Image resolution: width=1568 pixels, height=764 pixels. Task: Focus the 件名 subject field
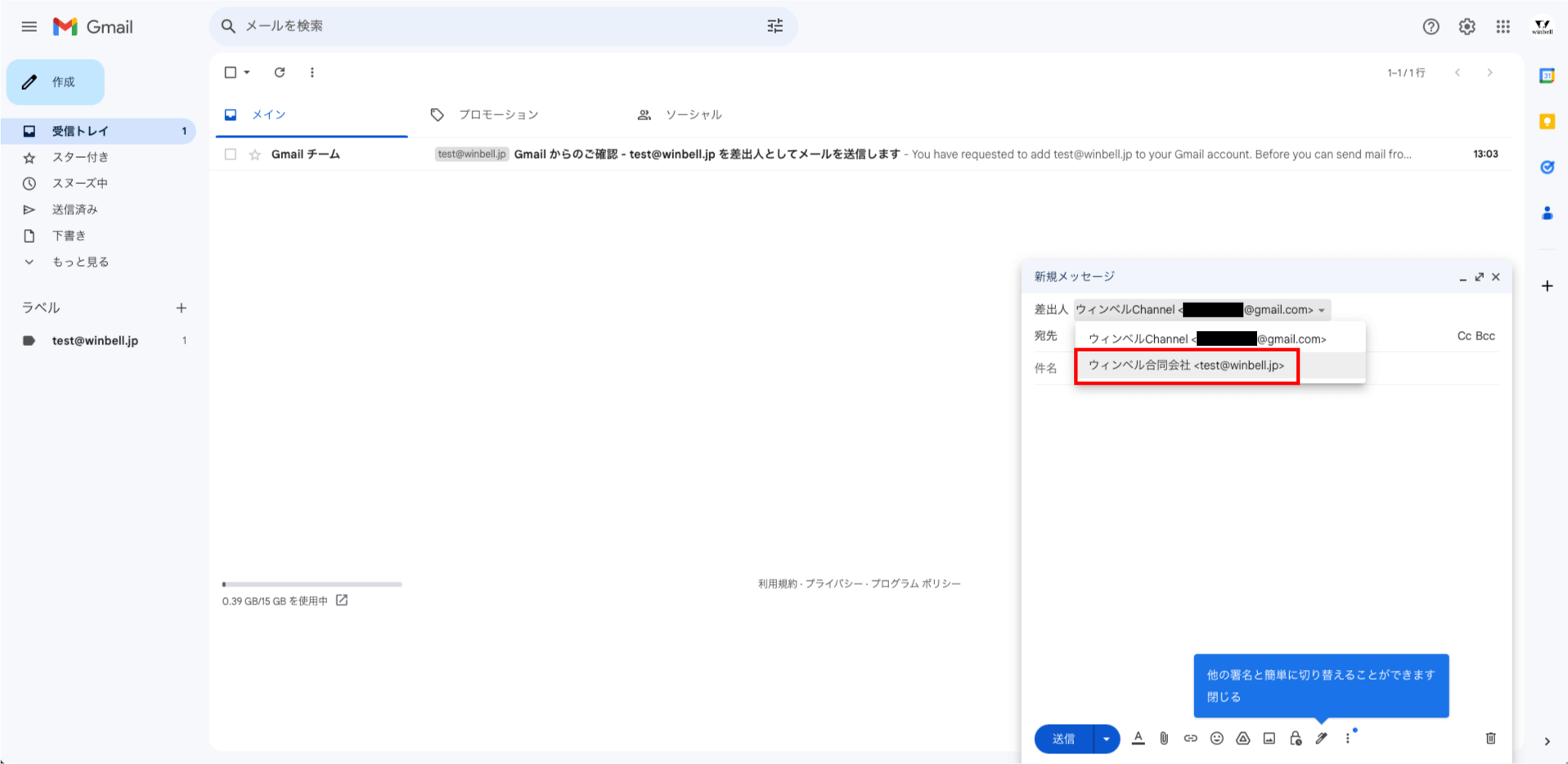[1266, 368]
